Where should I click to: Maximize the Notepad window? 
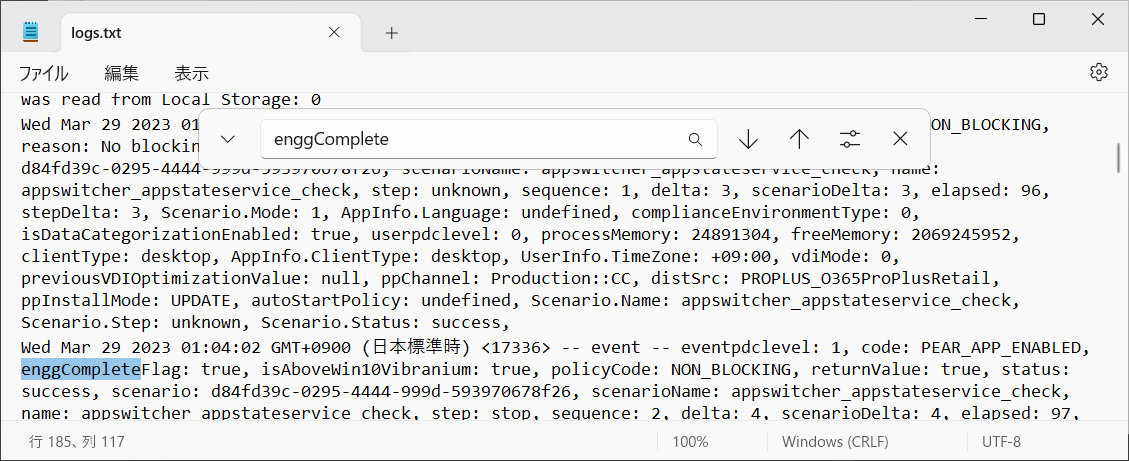[x=1038, y=20]
